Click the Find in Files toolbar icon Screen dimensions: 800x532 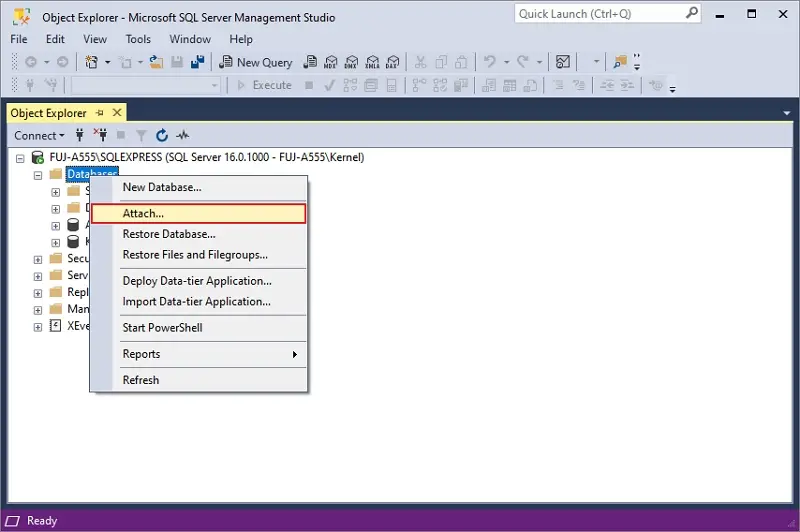tap(620, 62)
